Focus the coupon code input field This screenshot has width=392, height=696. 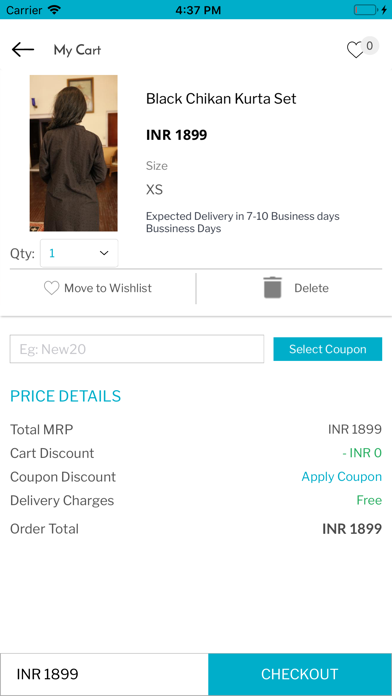pyautogui.click(x=137, y=349)
